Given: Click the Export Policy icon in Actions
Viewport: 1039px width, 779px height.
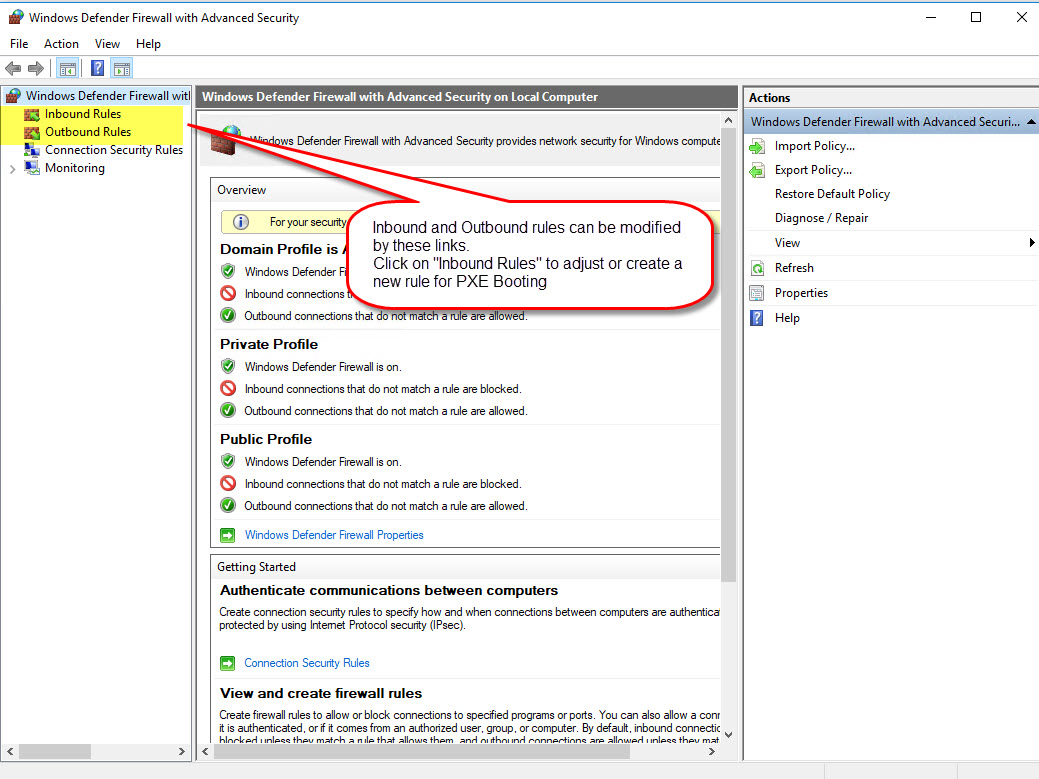Looking at the screenshot, I should (757, 170).
